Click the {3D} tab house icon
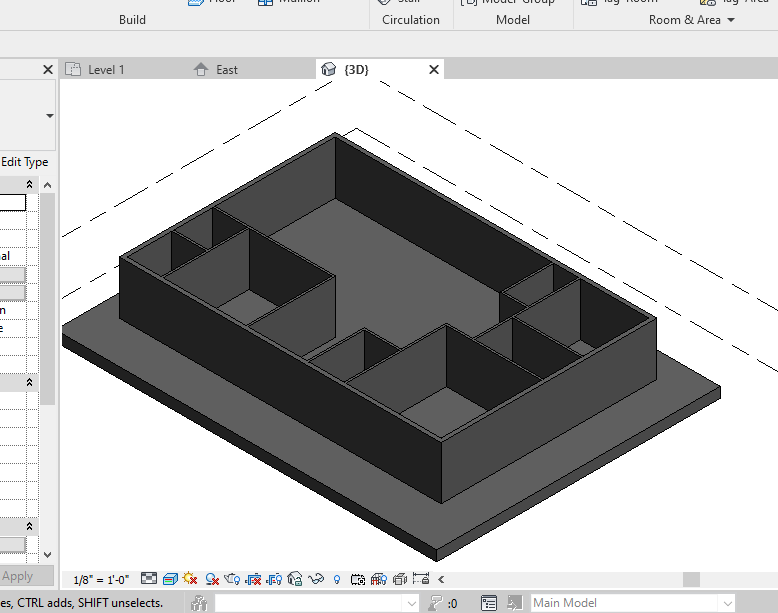The image size is (778, 613). (328, 69)
